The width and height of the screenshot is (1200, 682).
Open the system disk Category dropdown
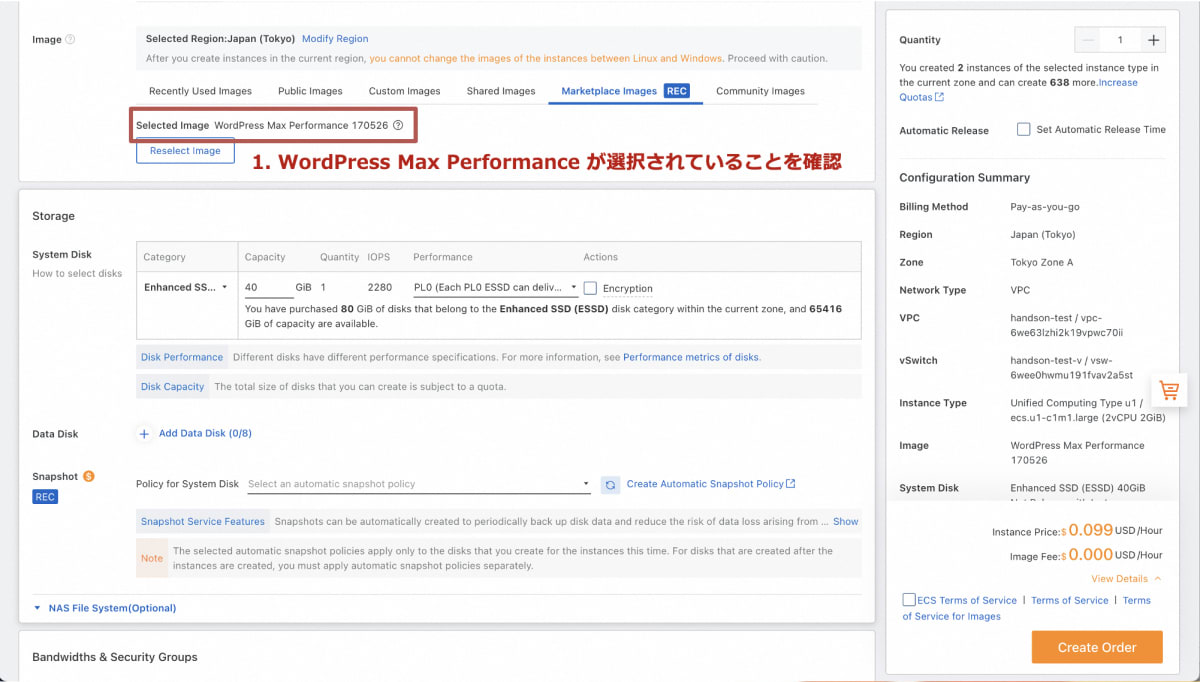[x=186, y=287]
